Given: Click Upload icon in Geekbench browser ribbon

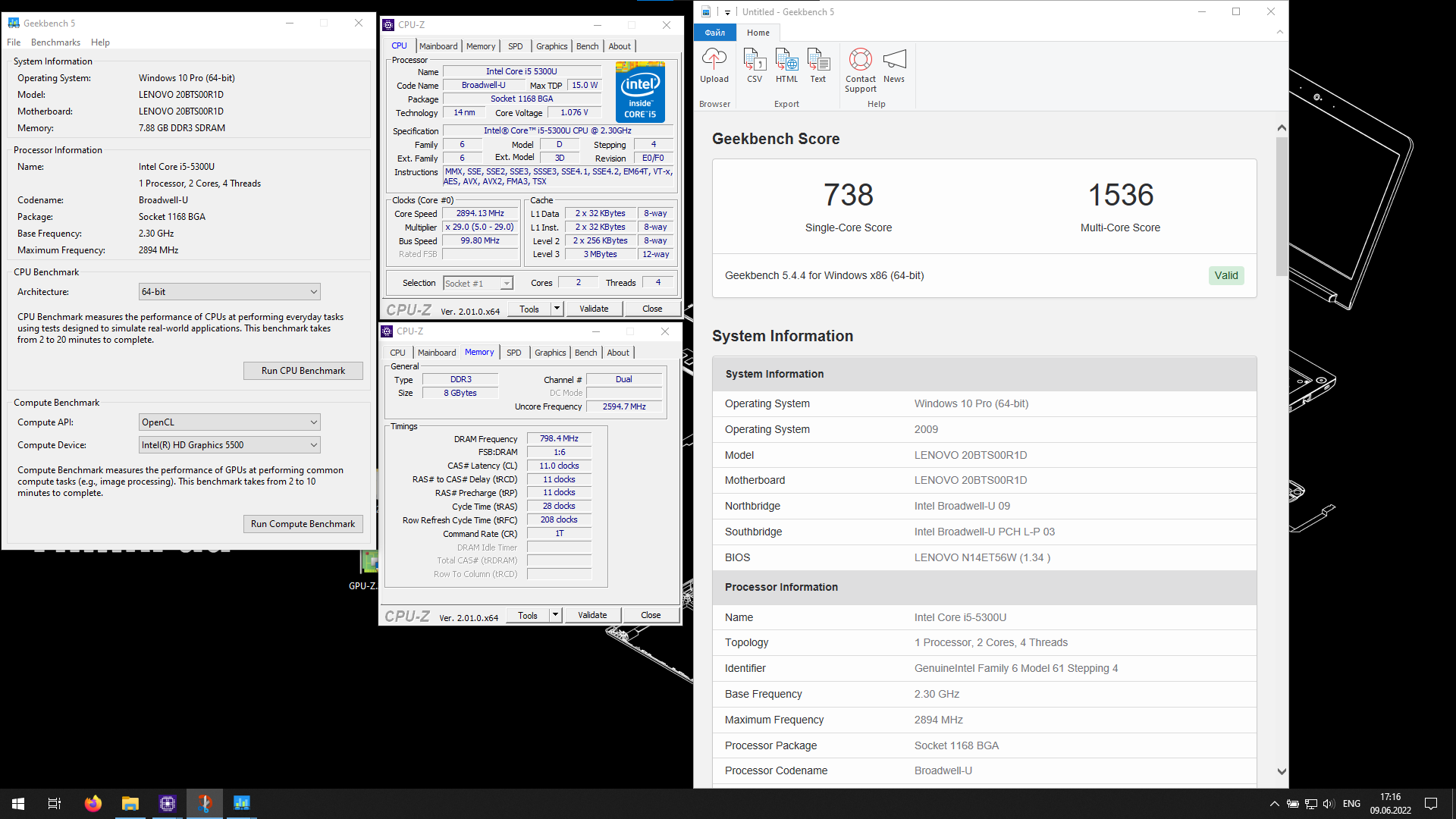Looking at the screenshot, I should coord(714,64).
